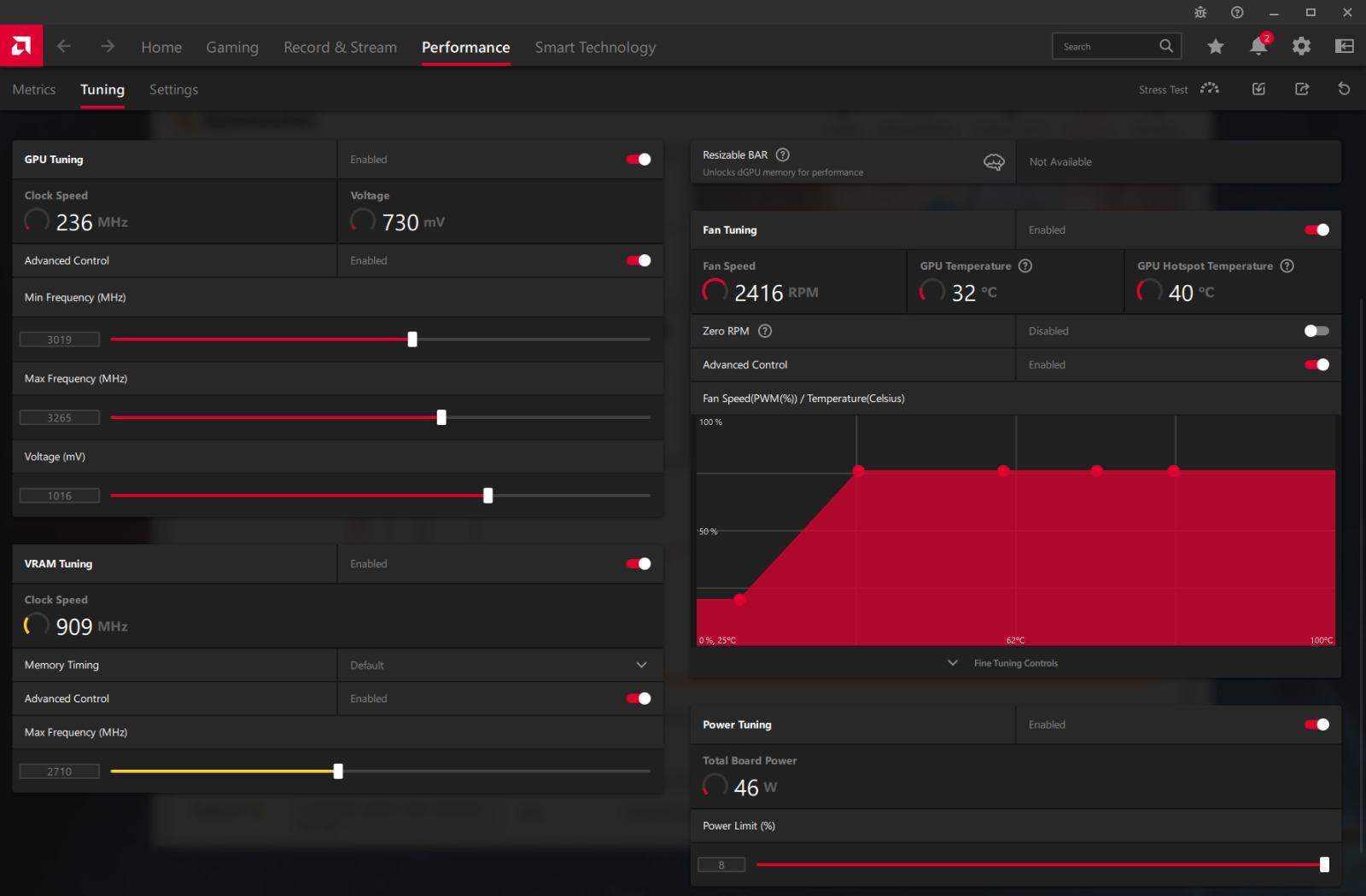Go back with the left arrow

64,46
